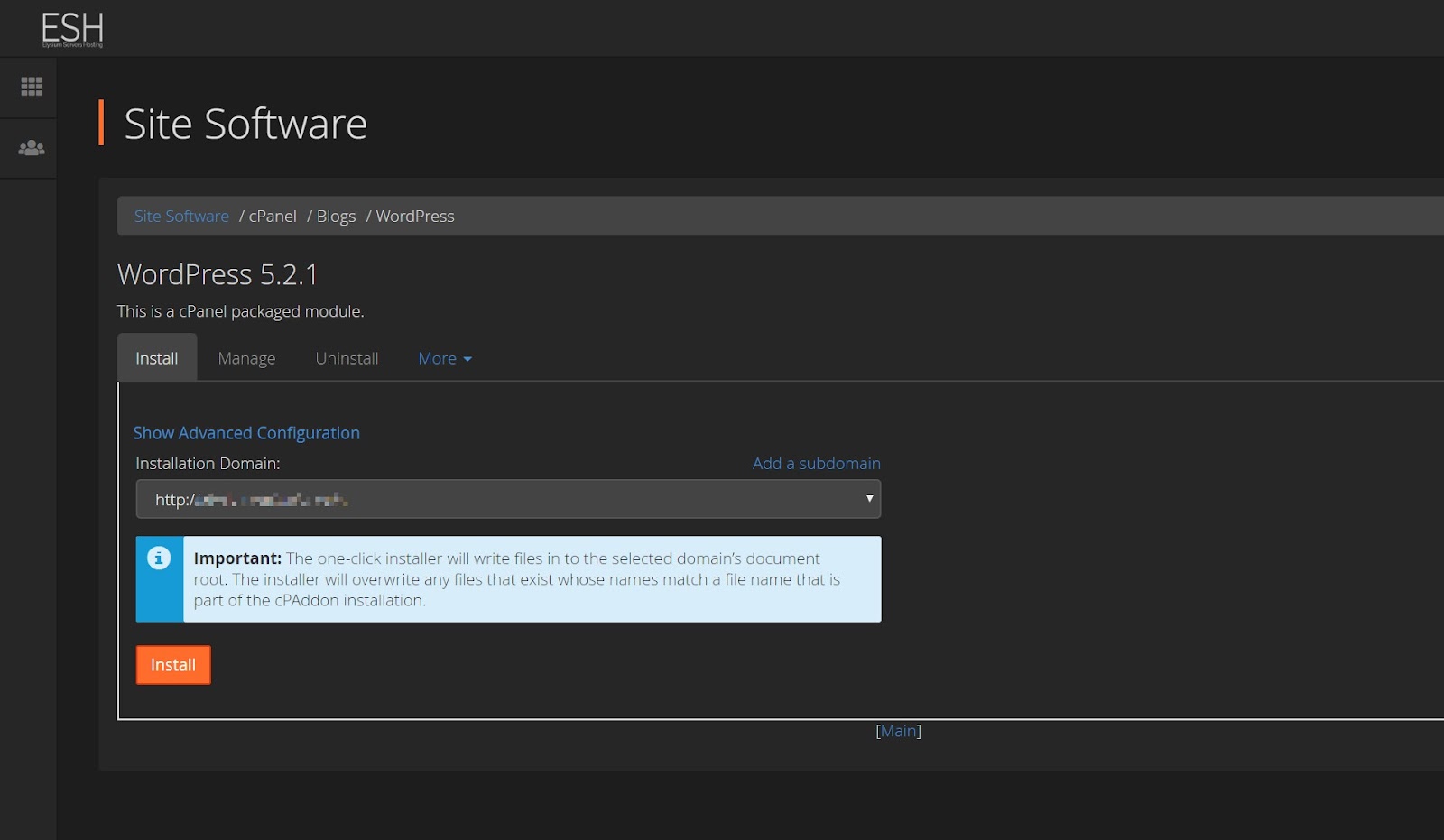Switch to the Manage tab
The width and height of the screenshot is (1444, 840).
[x=246, y=359]
